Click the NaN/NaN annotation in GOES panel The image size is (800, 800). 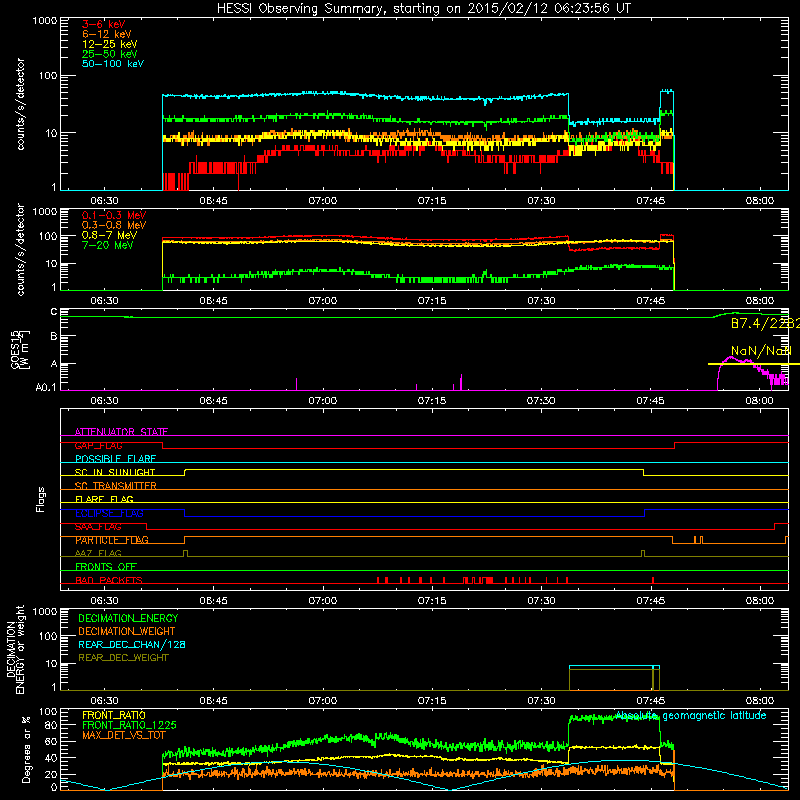(x=761, y=351)
